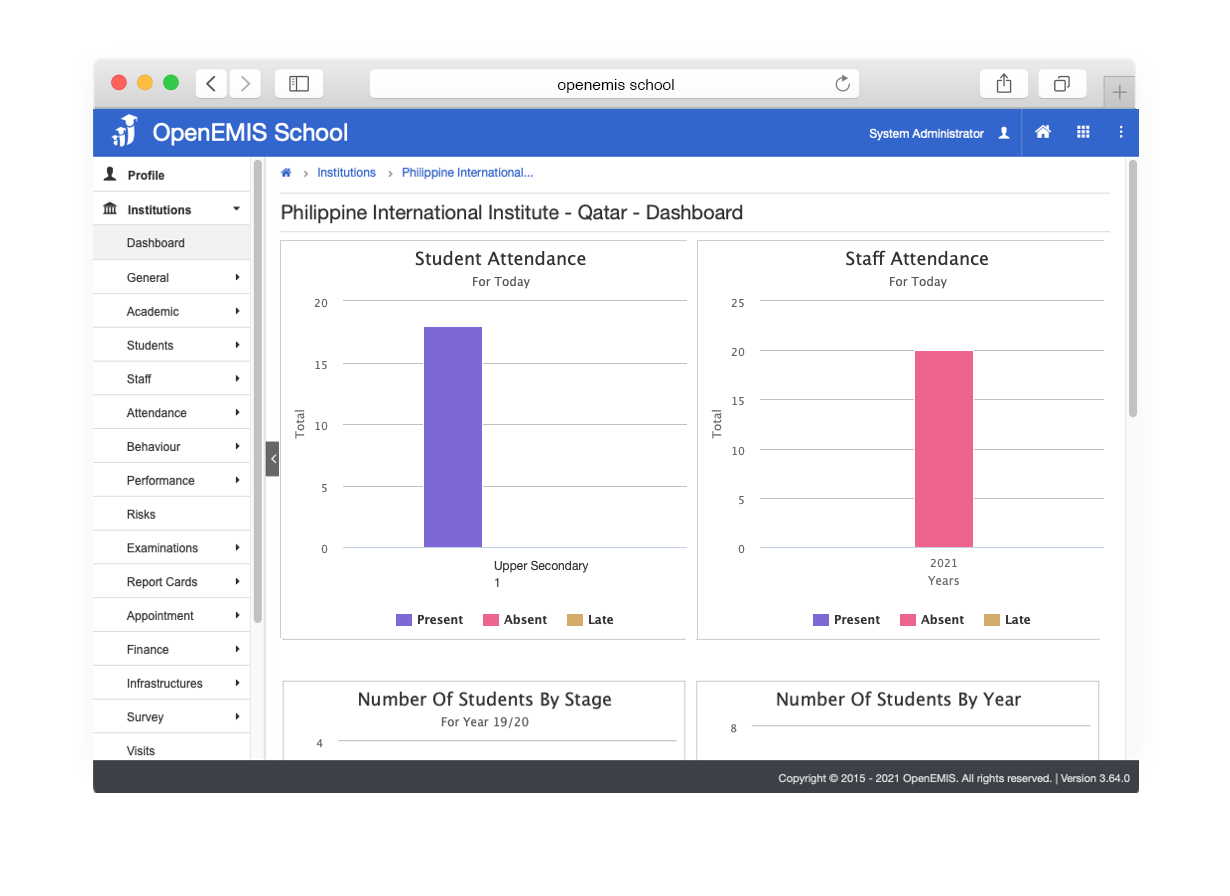
Task: Toggle Absent series in Staff Attendance legend
Action: click(932, 620)
